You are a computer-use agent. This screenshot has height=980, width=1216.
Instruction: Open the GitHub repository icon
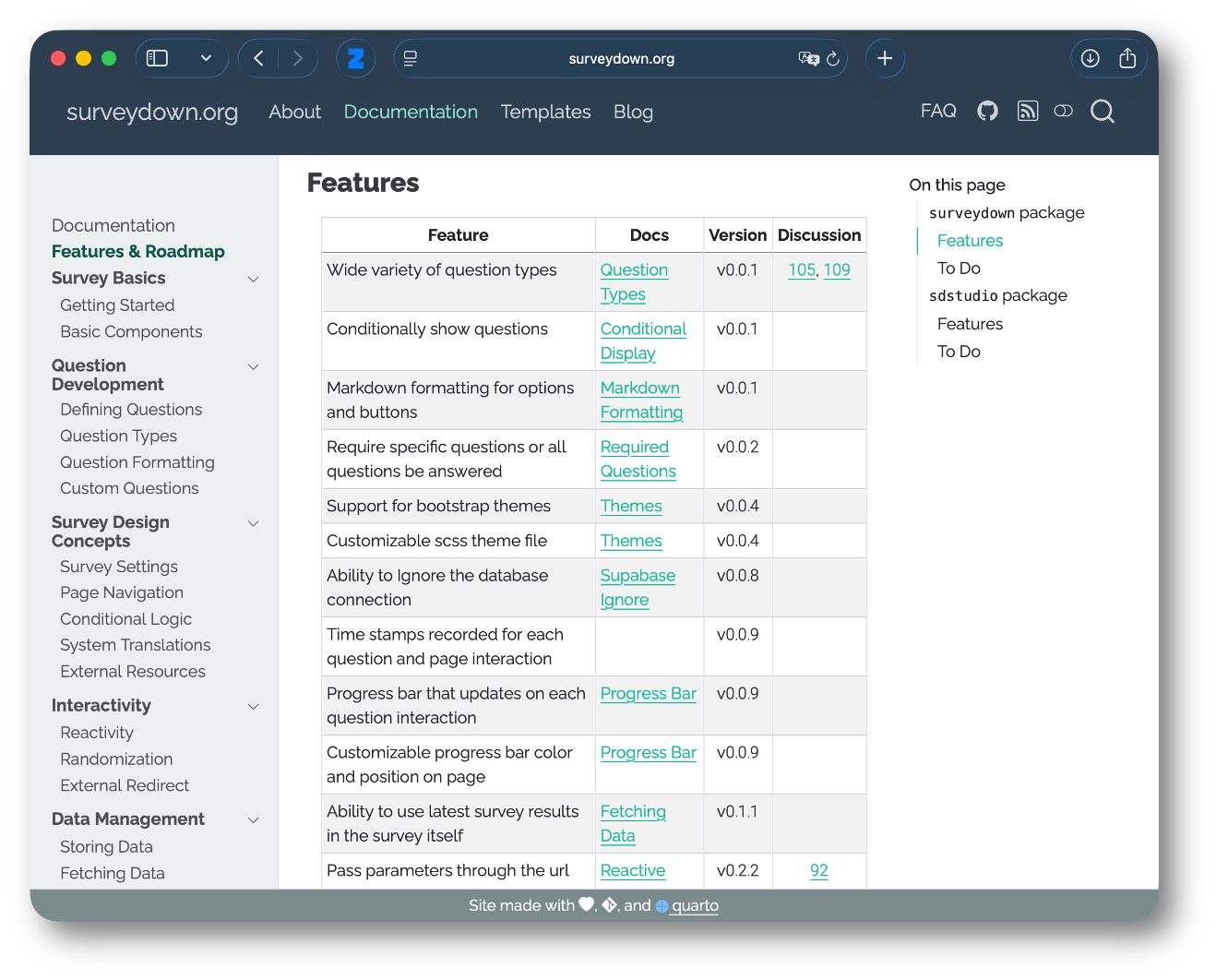click(987, 112)
